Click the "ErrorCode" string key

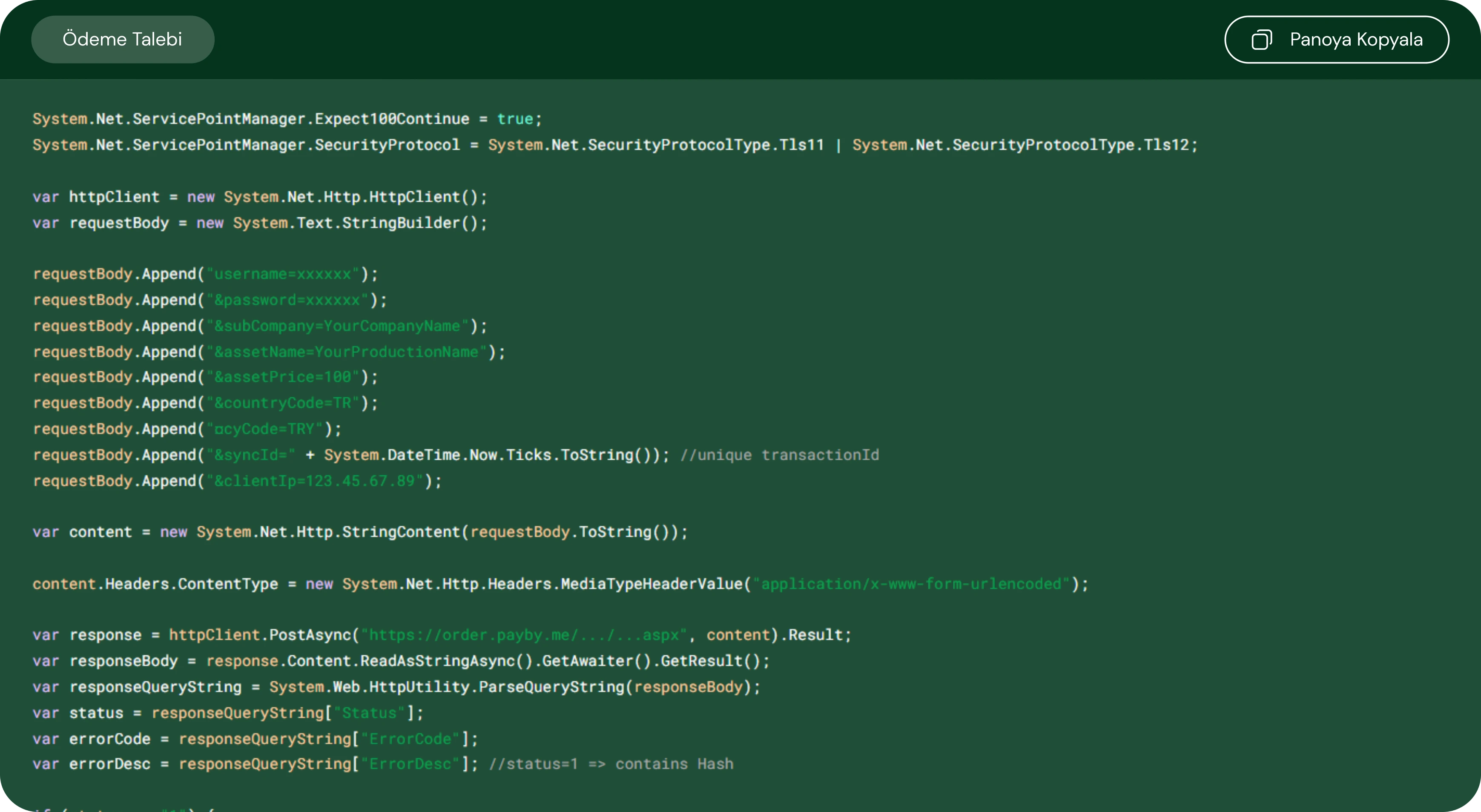[x=410, y=739]
